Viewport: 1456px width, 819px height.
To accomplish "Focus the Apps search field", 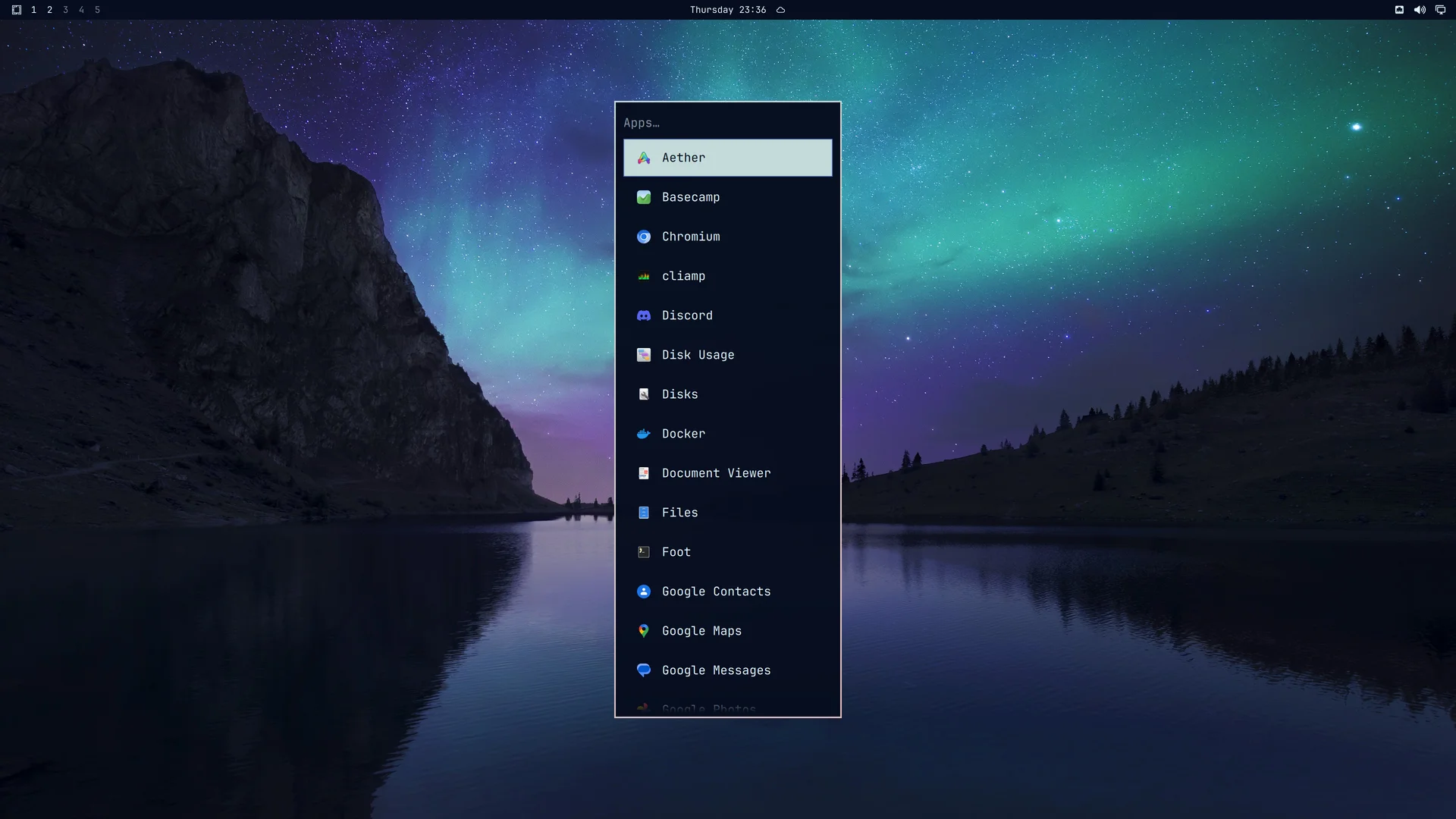I will click(727, 123).
